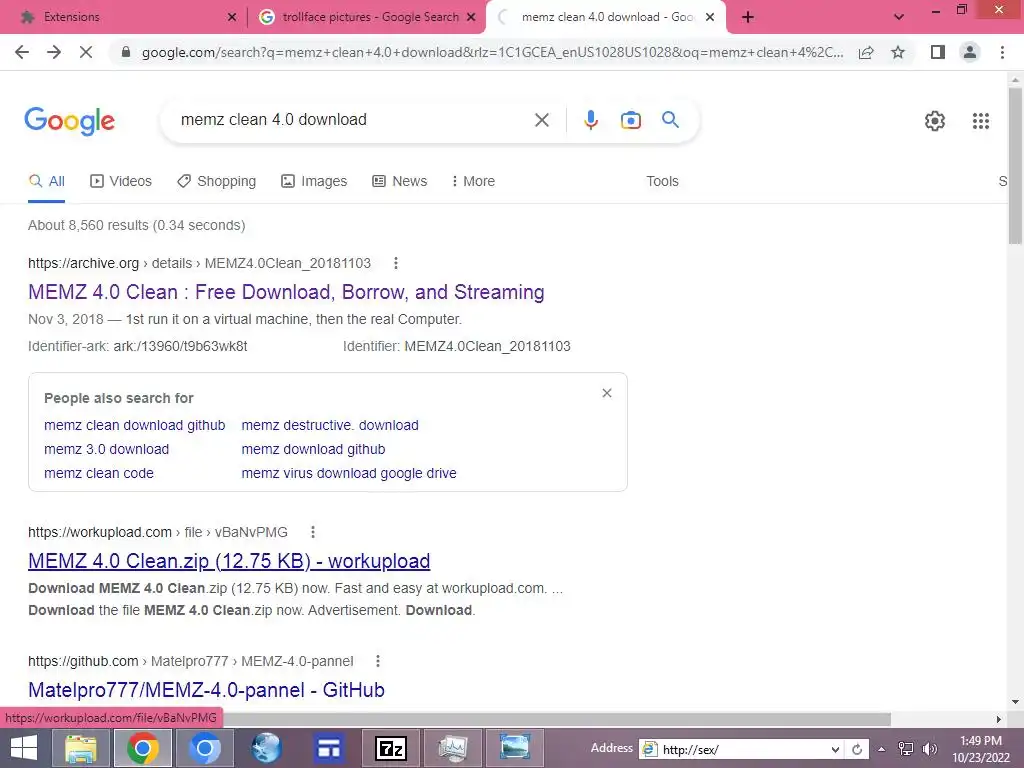Screen dimensions: 1024x768
Task: Open options menu for github.com result
Action: point(377,661)
